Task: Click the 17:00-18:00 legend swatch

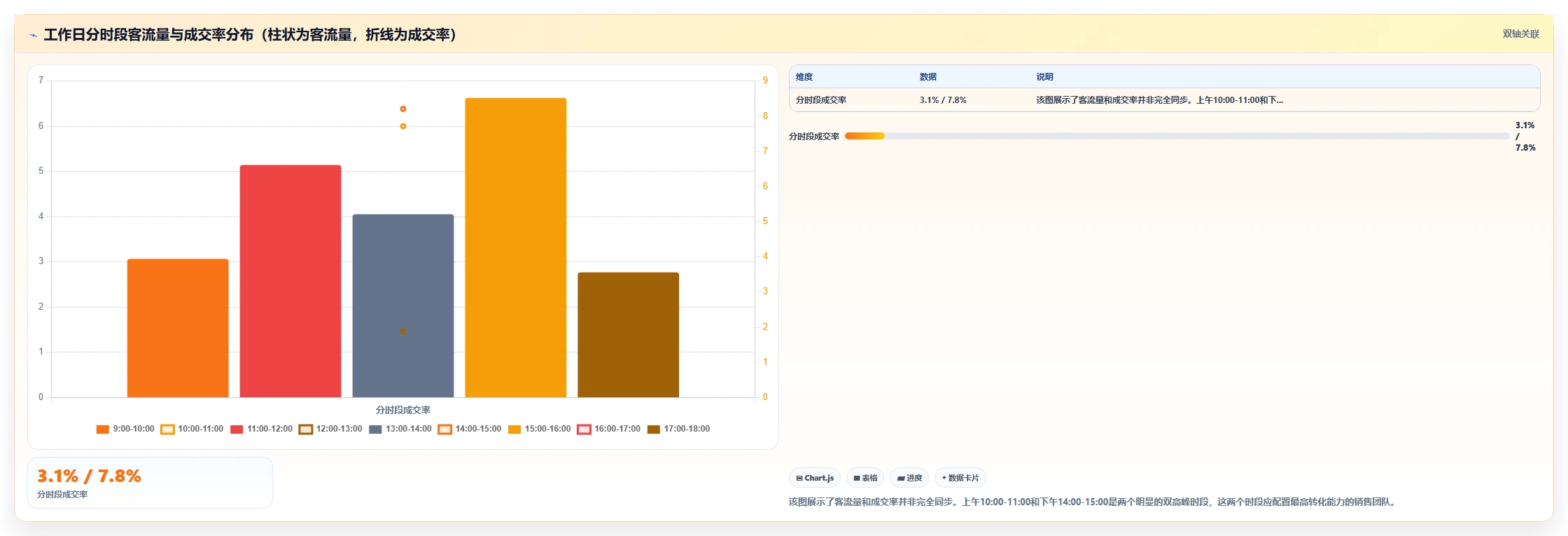Action: [654, 430]
